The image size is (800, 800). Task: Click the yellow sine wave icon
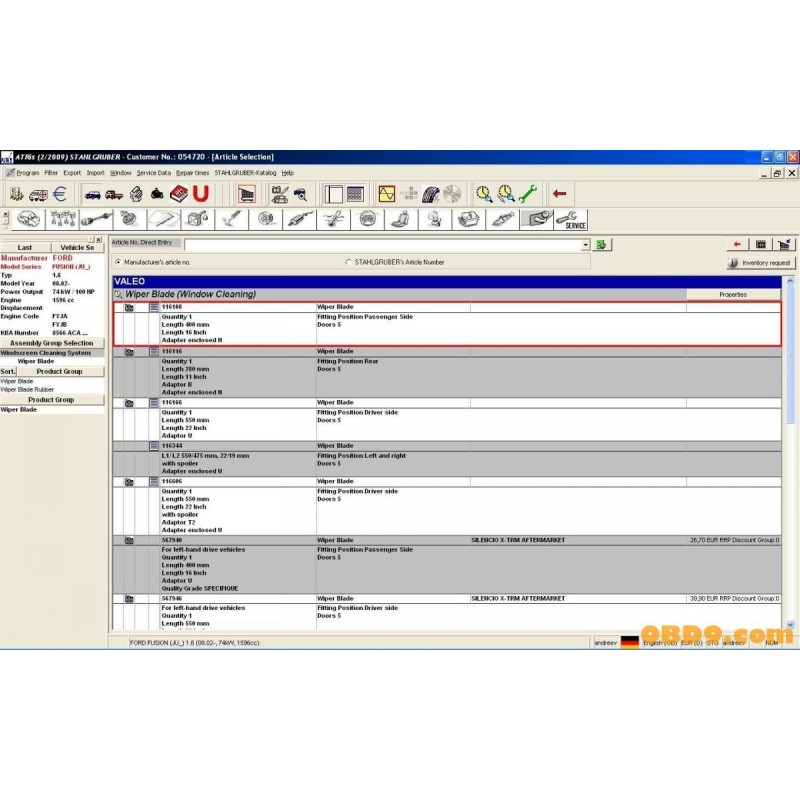pyautogui.click(x=386, y=194)
